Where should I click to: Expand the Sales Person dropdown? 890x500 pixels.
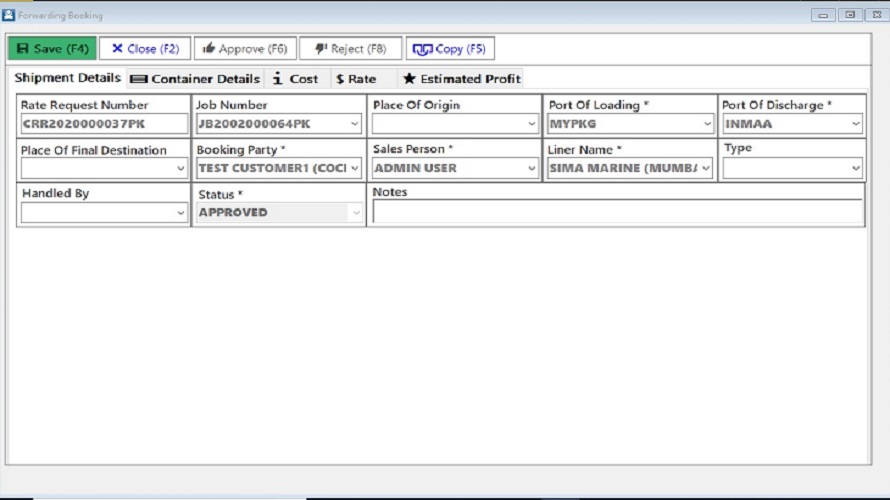pos(531,168)
